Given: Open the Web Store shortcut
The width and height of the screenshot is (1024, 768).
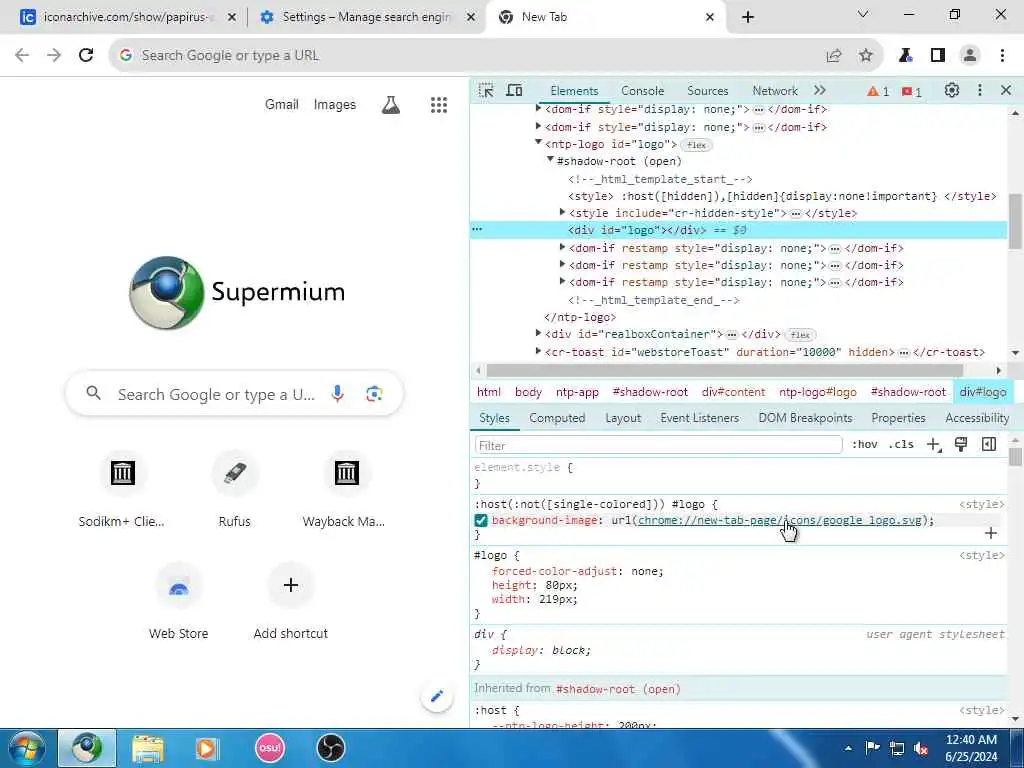Looking at the screenshot, I should click(x=178, y=601).
